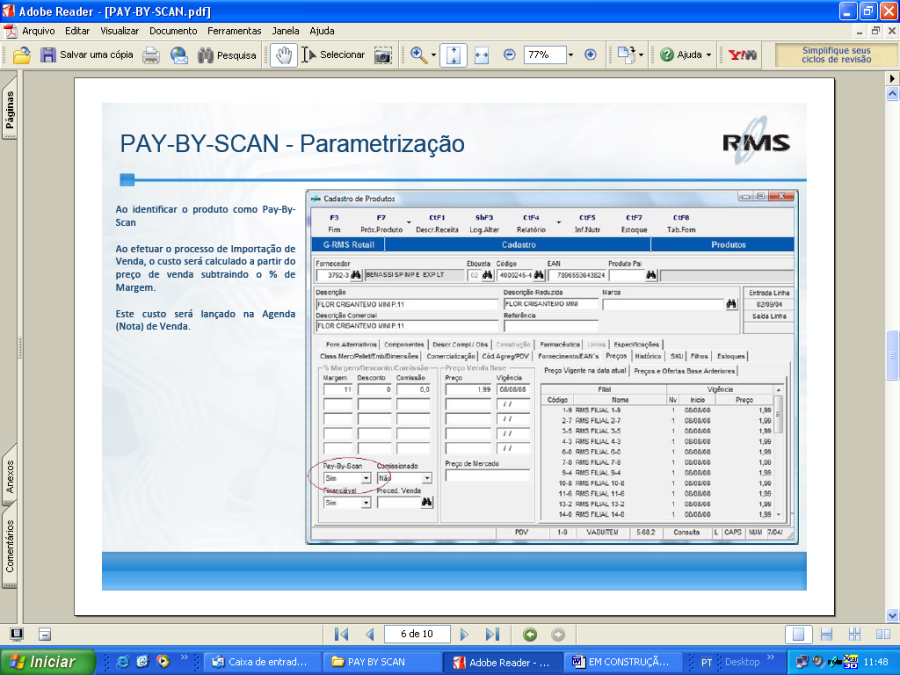Screen dimensions: 900x675
Task: Click Windows Media Player quick launch icon
Action: (x=163, y=662)
